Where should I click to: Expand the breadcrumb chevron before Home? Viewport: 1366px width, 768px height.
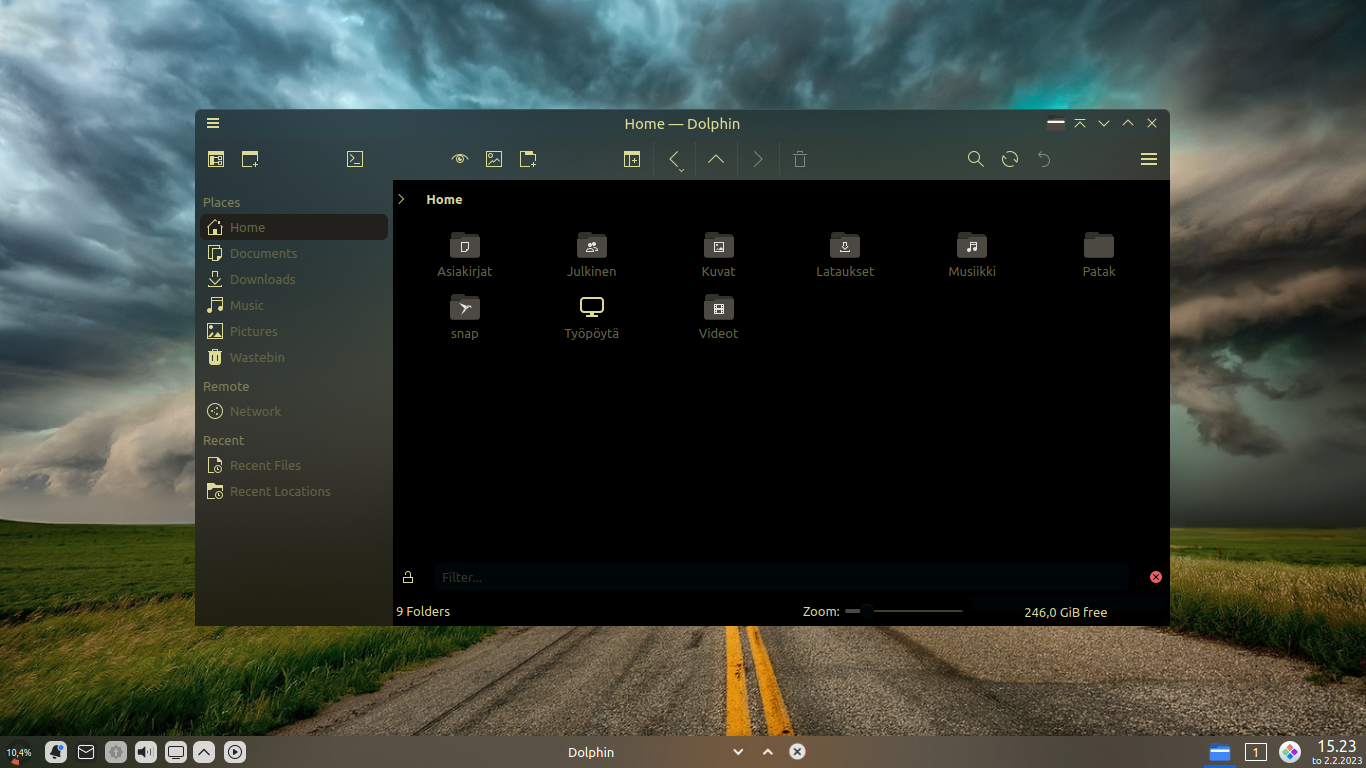[401, 199]
